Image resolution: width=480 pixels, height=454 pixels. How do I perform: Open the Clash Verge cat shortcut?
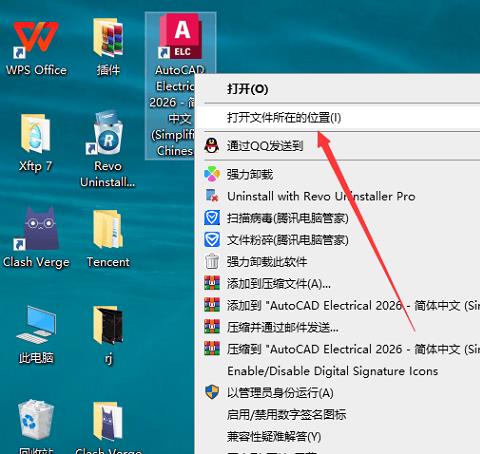coord(37,229)
